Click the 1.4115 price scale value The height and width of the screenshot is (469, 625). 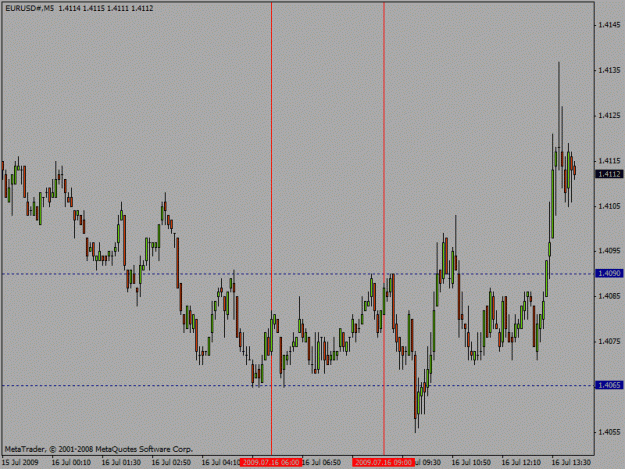[609, 161]
